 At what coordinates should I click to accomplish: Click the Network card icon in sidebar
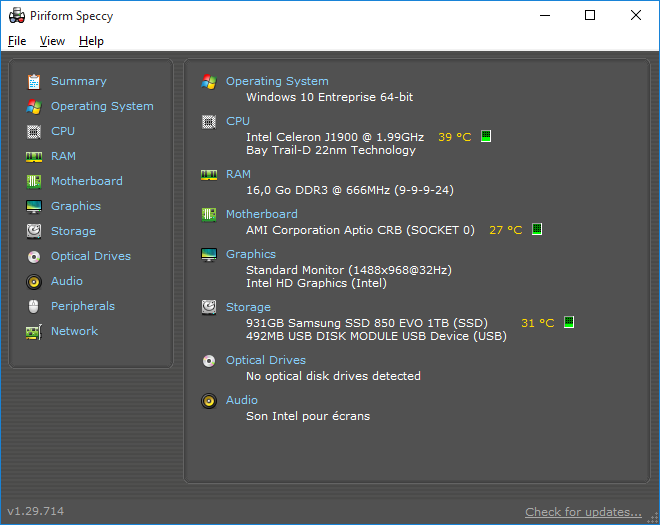tap(34, 332)
